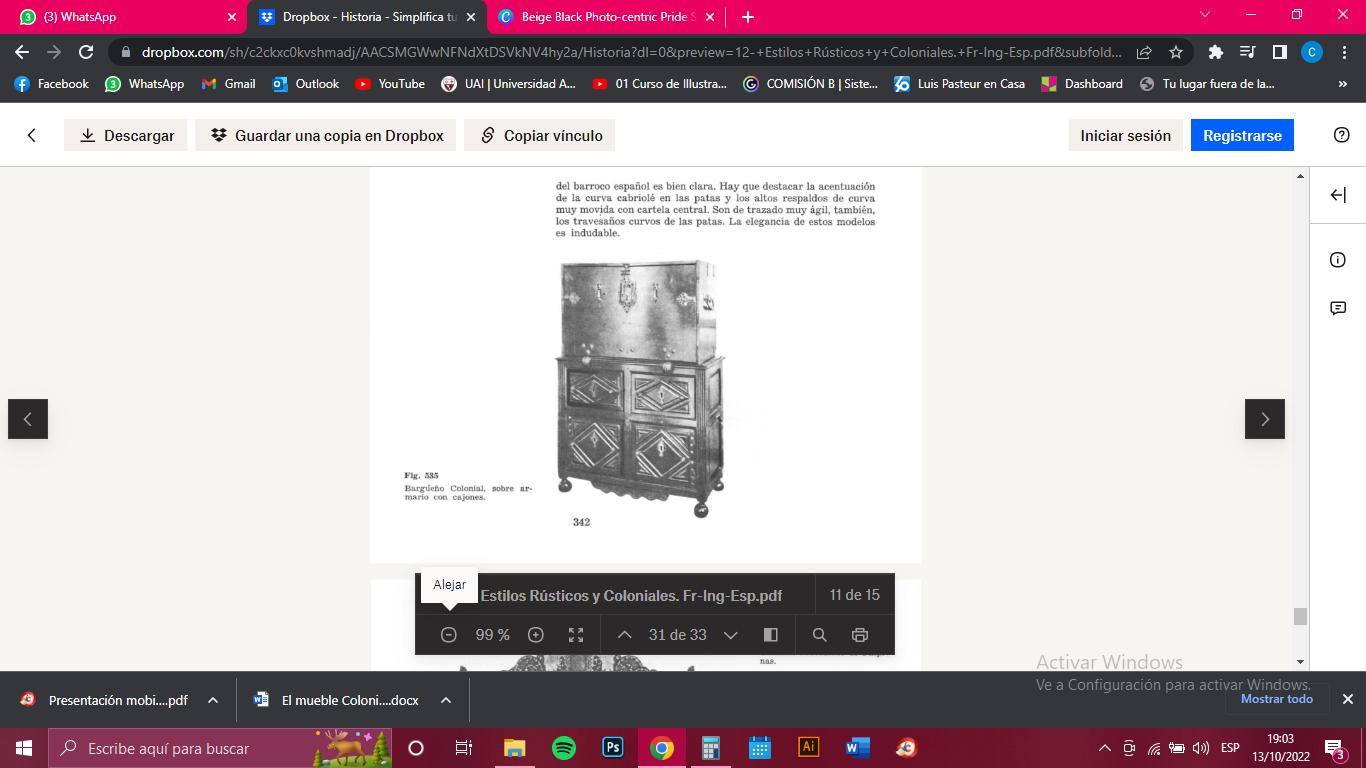Open the comments panel

(x=1338, y=308)
